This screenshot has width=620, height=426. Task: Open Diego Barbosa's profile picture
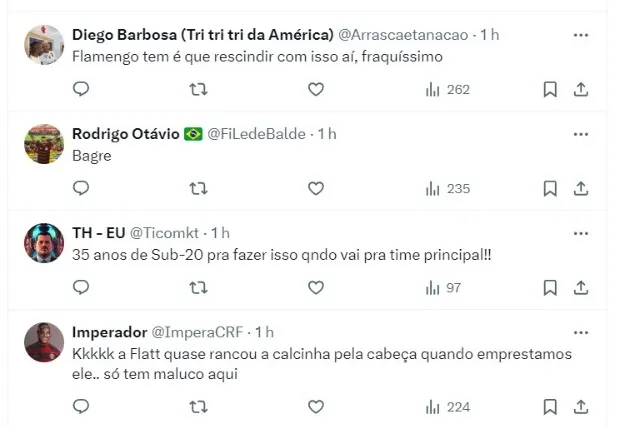click(x=44, y=44)
